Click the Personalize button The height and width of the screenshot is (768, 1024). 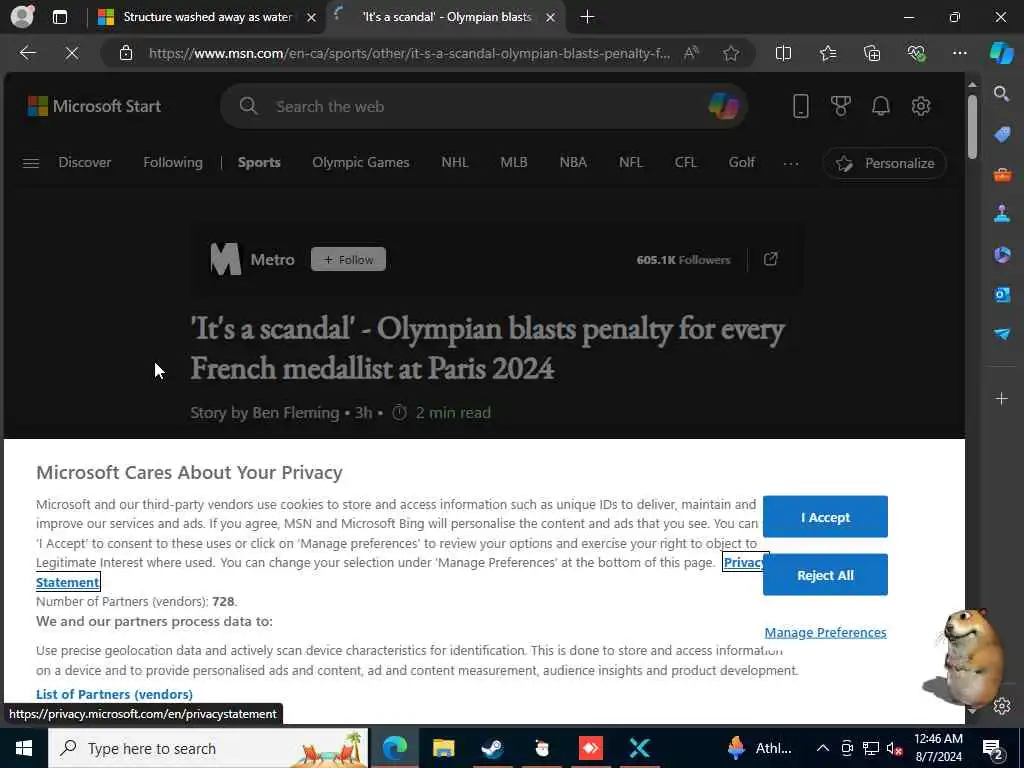pos(884,163)
